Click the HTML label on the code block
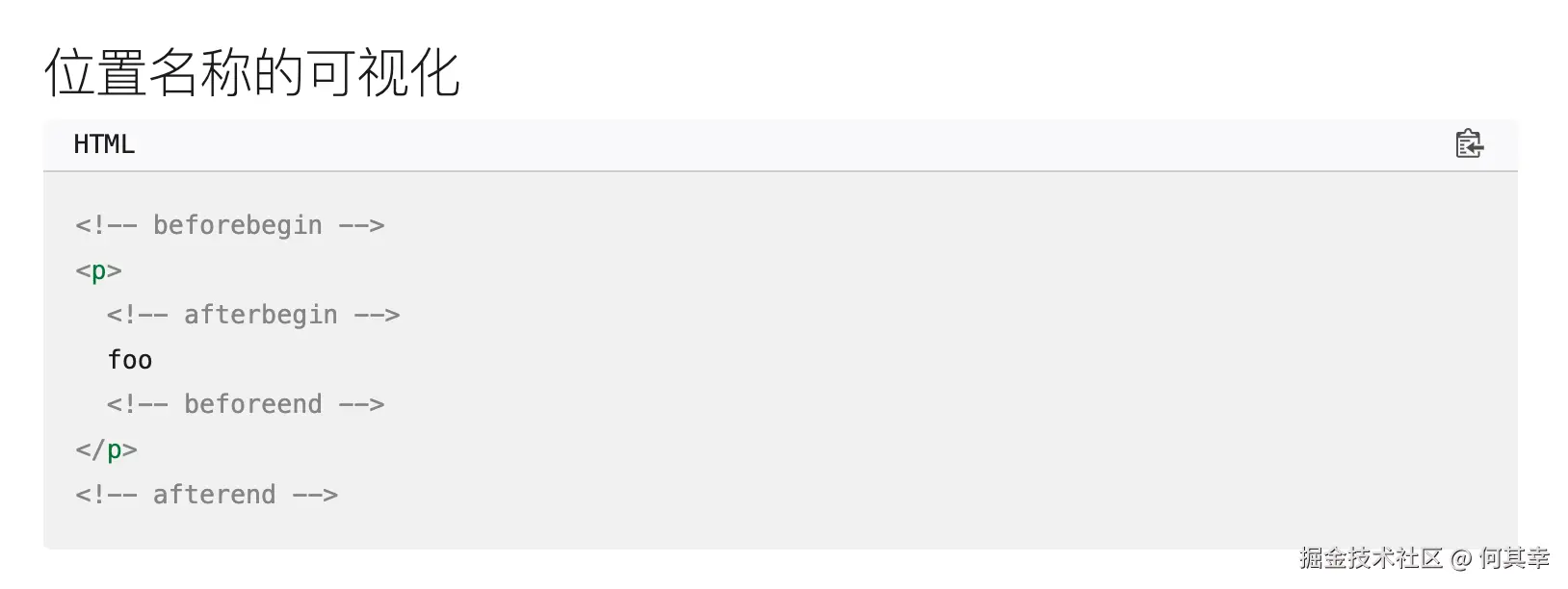The height and width of the screenshot is (589, 1568). point(103,144)
